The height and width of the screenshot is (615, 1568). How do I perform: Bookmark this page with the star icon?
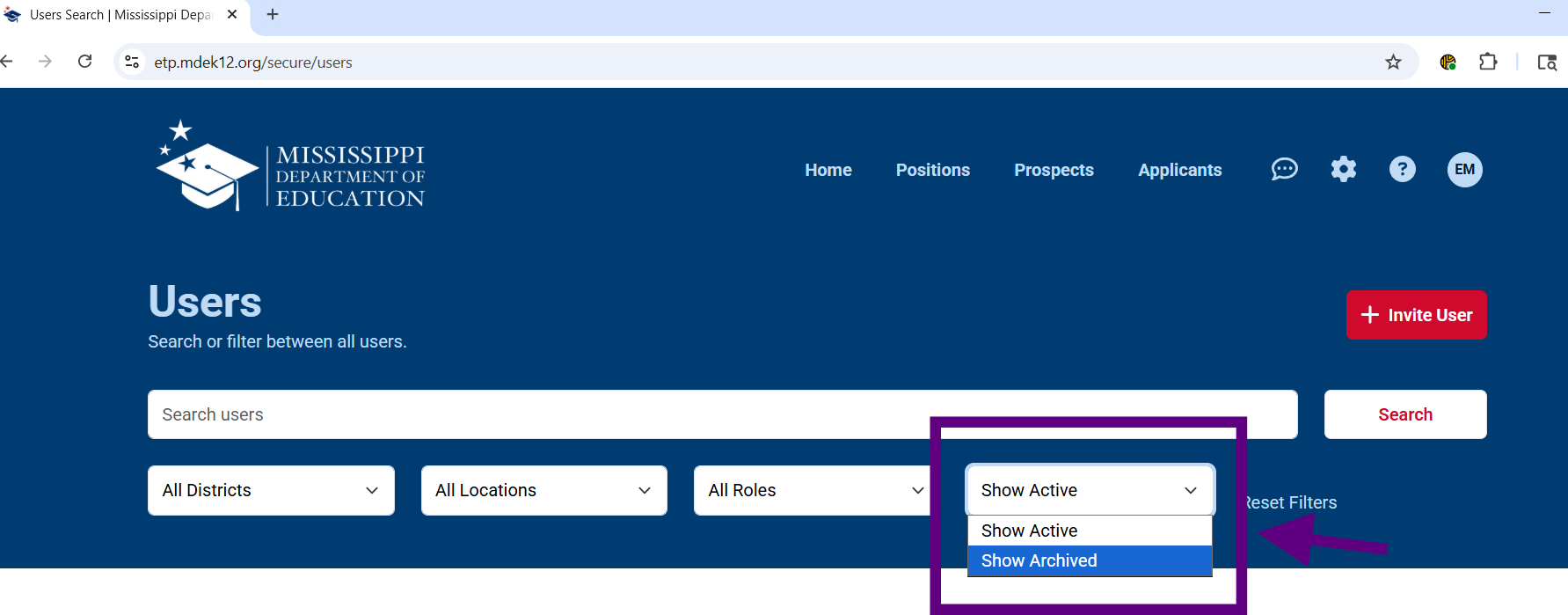tap(1393, 62)
